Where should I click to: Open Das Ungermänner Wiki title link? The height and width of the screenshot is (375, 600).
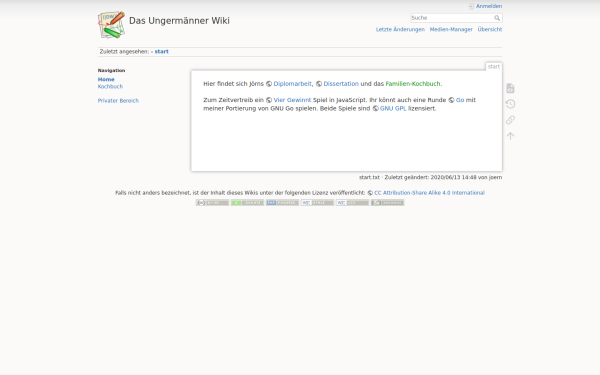(179, 21)
